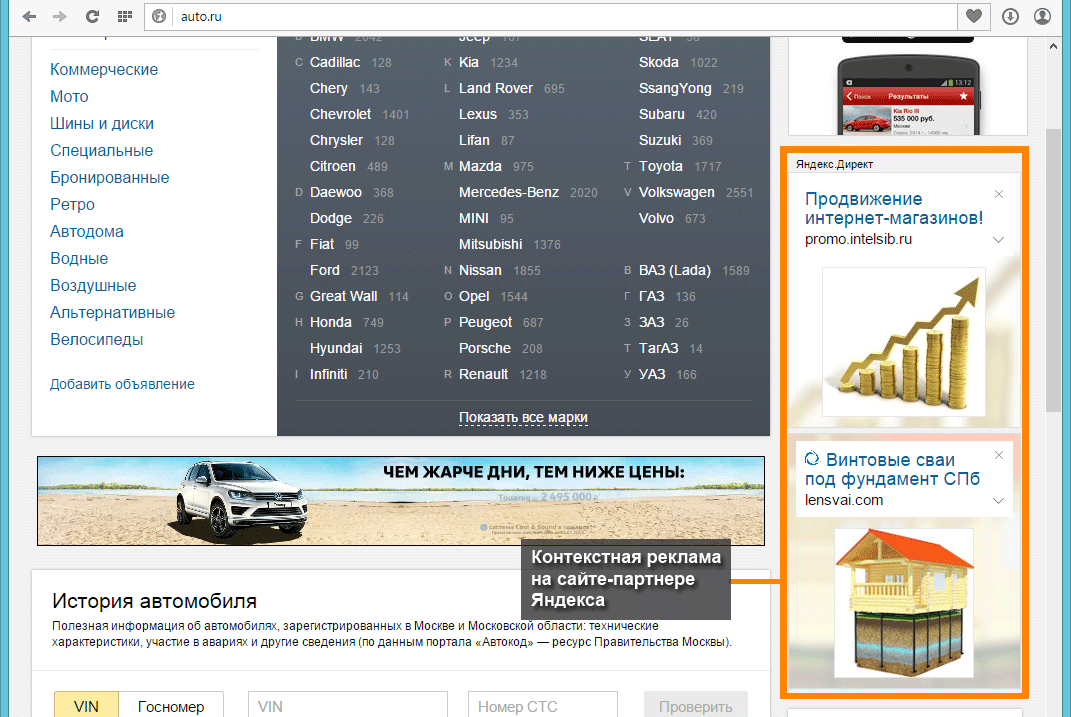The height and width of the screenshot is (717, 1071).
Task: Select the Great Wall brand
Action: point(344,296)
